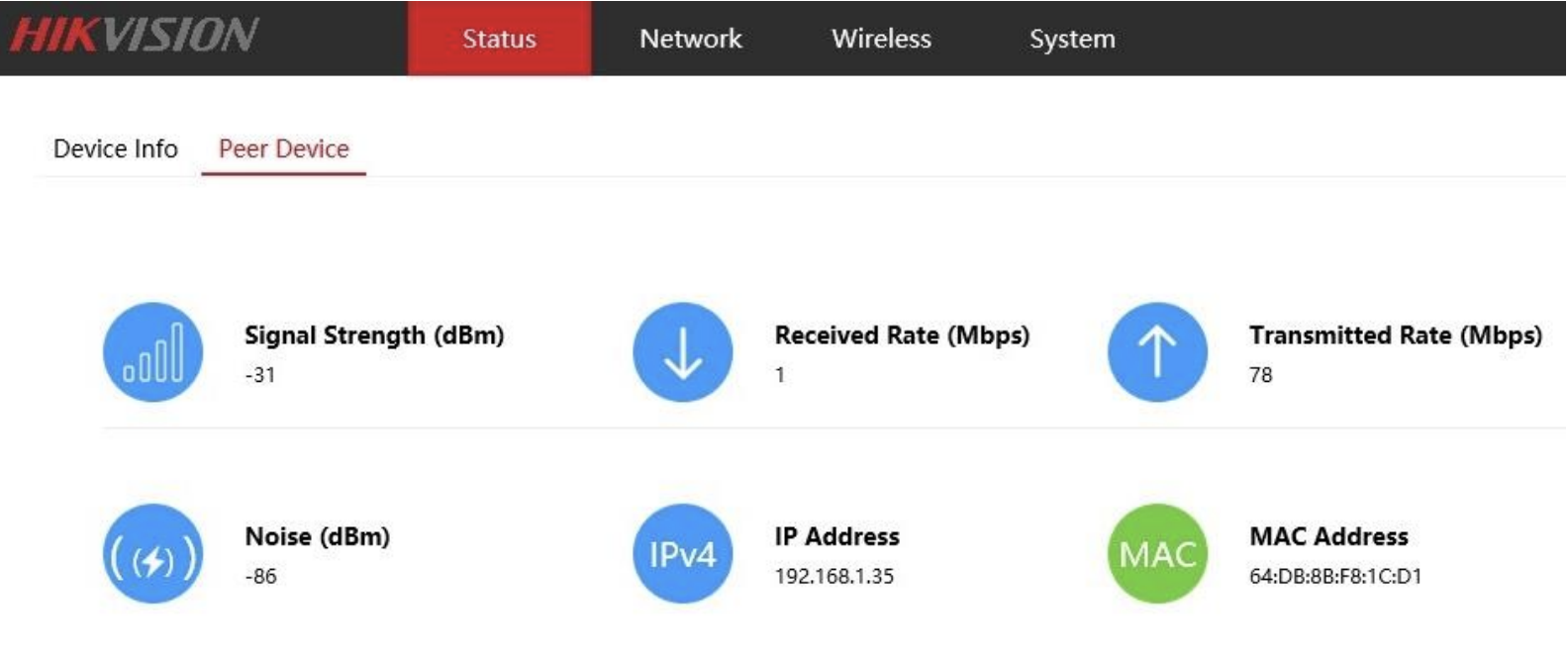
Task: Click the IP address 192.168.1.35
Action: (834, 576)
